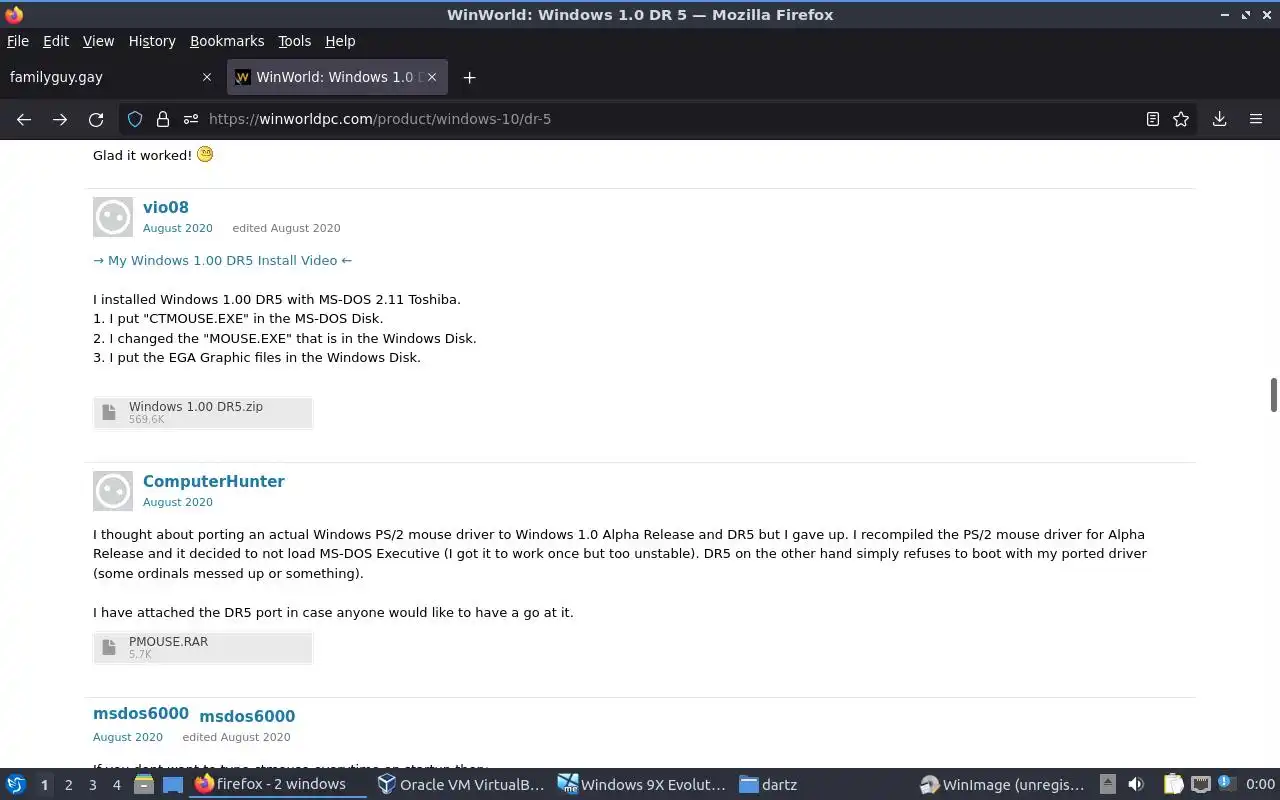Download Windows 1.00 DR5.zip attachment
Image resolution: width=1280 pixels, height=800 pixels.
coord(203,412)
